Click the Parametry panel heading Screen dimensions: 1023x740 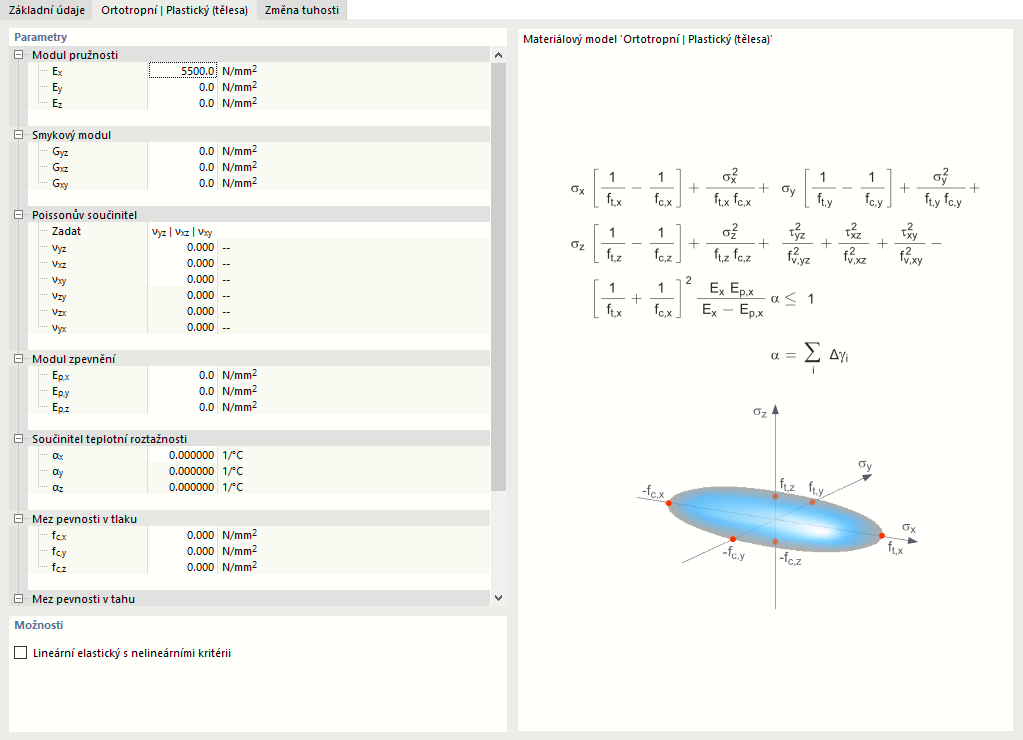tap(40, 37)
